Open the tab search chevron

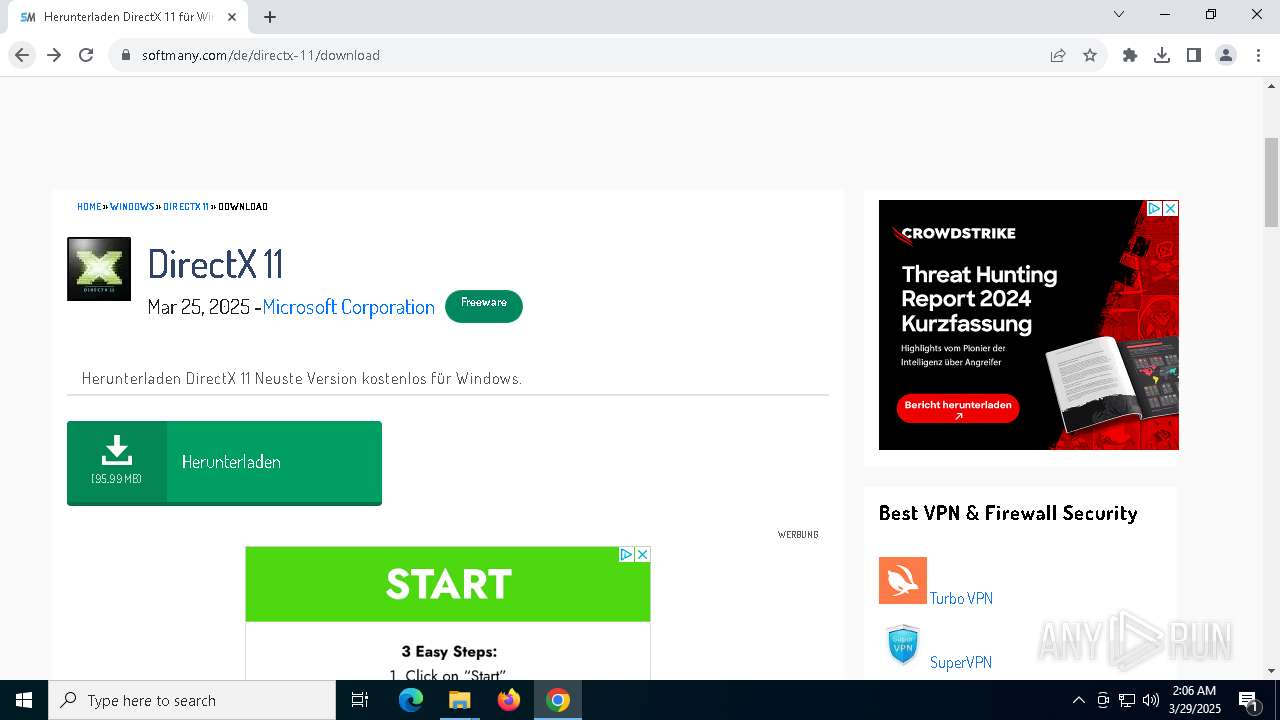(1119, 14)
